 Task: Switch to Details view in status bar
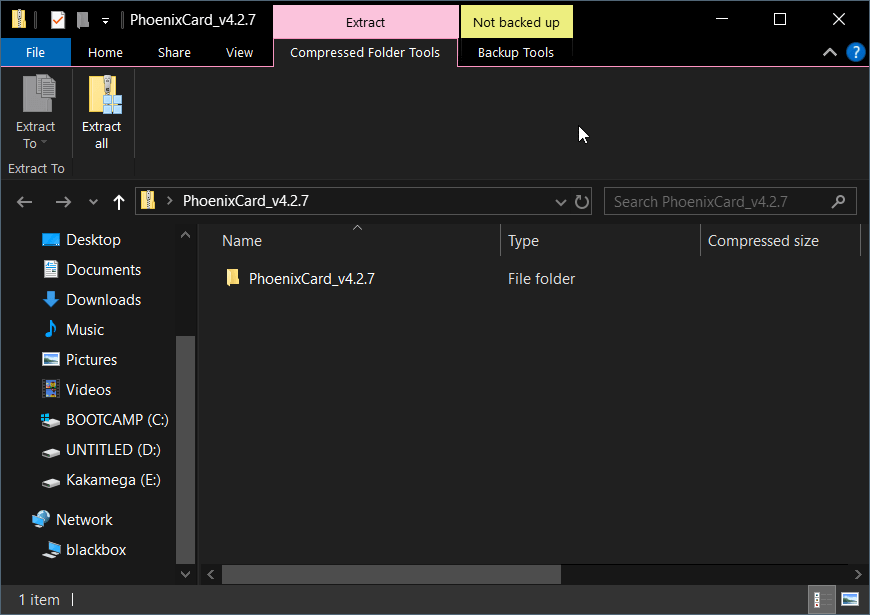click(x=822, y=599)
